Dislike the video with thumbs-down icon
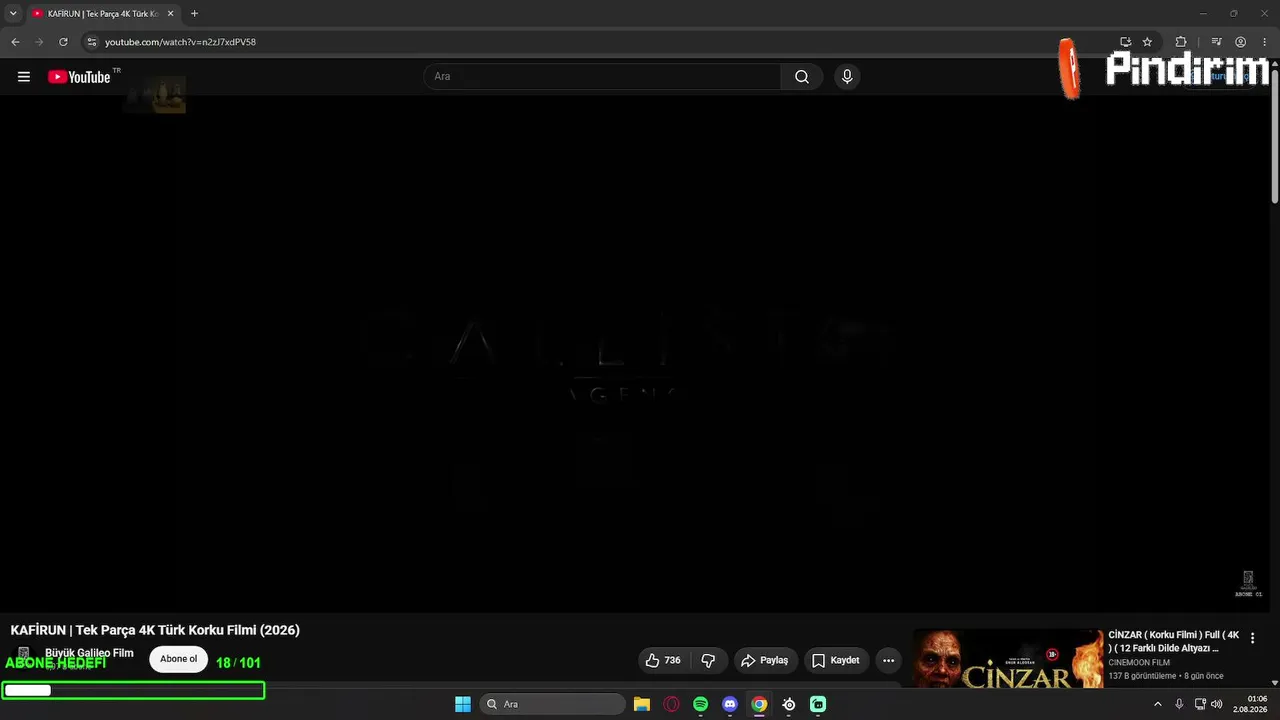Screen dimensions: 1280x720 click(709, 660)
